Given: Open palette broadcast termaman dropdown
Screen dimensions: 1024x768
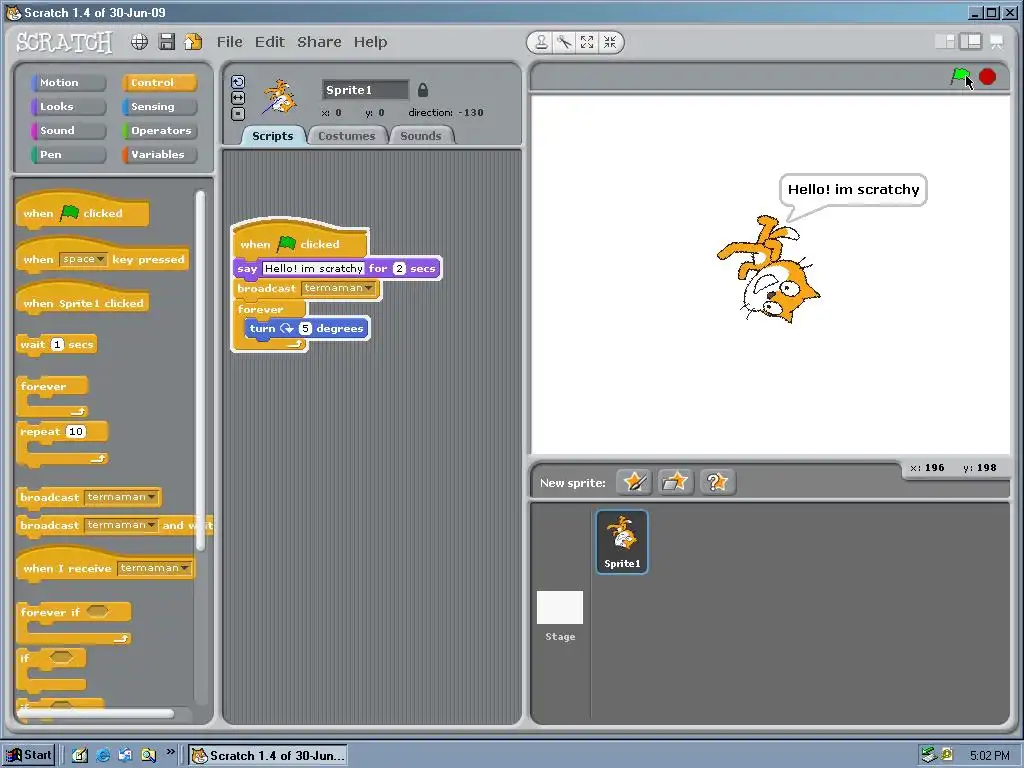Looking at the screenshot, I should [x=121, y=497].
